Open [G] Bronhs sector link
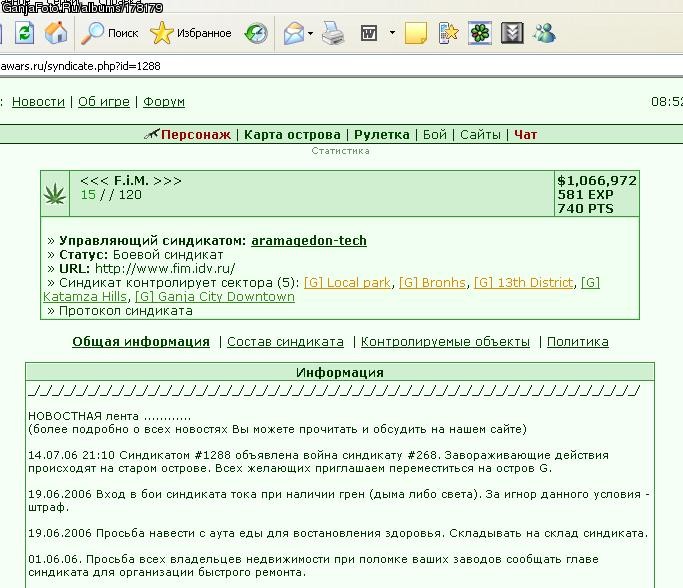This screenshot has width=683, height=588. tap(433, 283)
